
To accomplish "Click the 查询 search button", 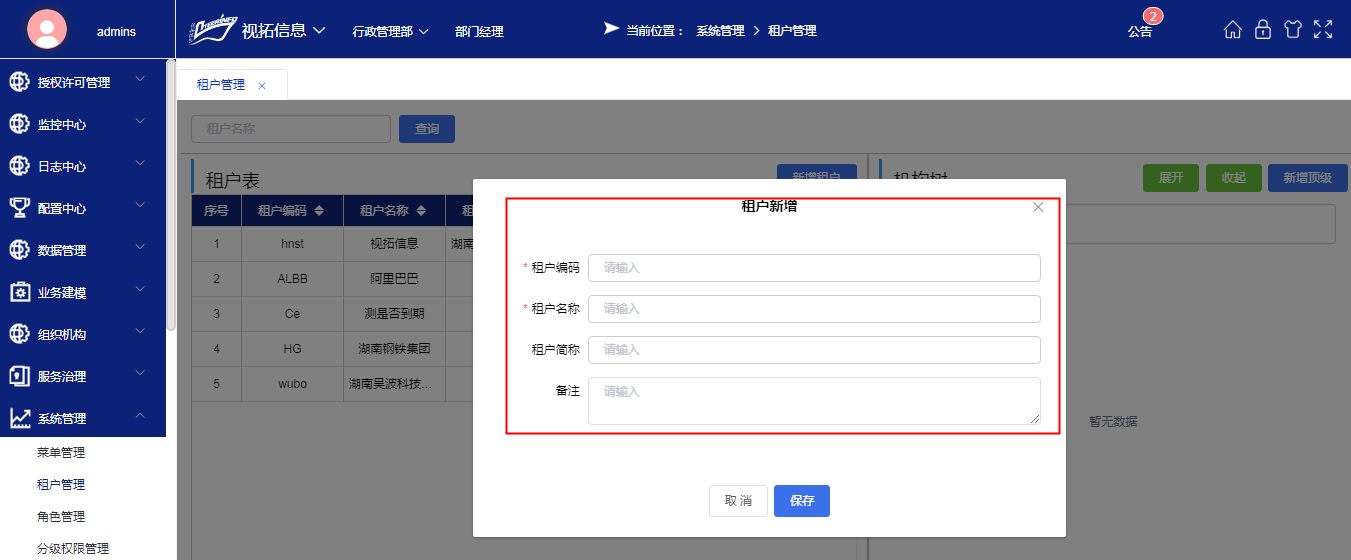I will pos(427,129).
